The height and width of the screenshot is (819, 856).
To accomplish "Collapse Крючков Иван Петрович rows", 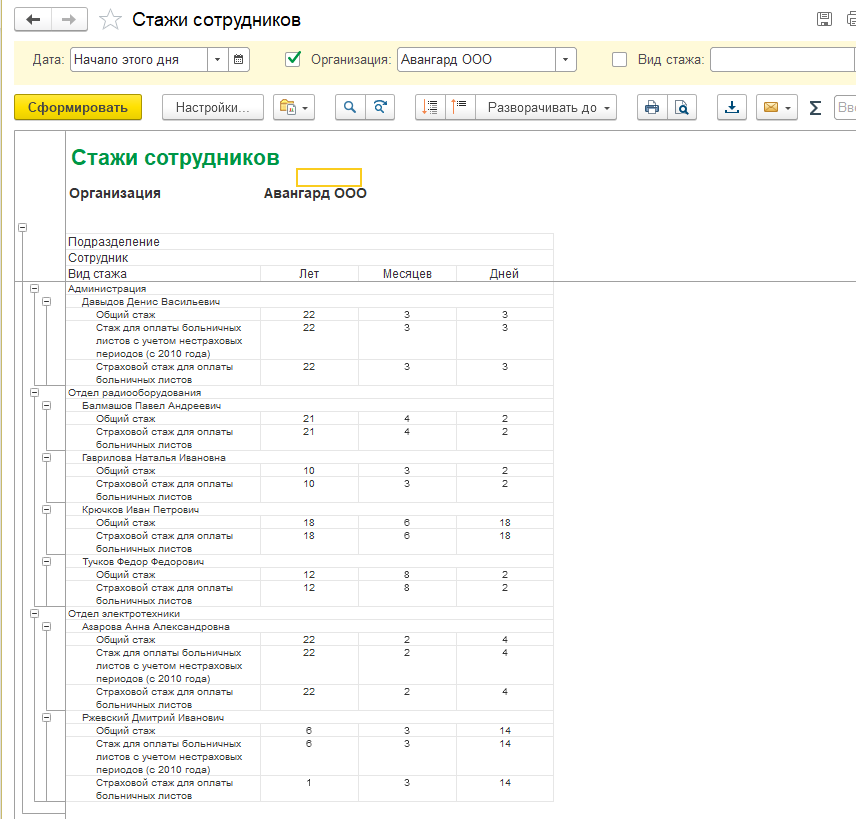I will coord(46,510).
